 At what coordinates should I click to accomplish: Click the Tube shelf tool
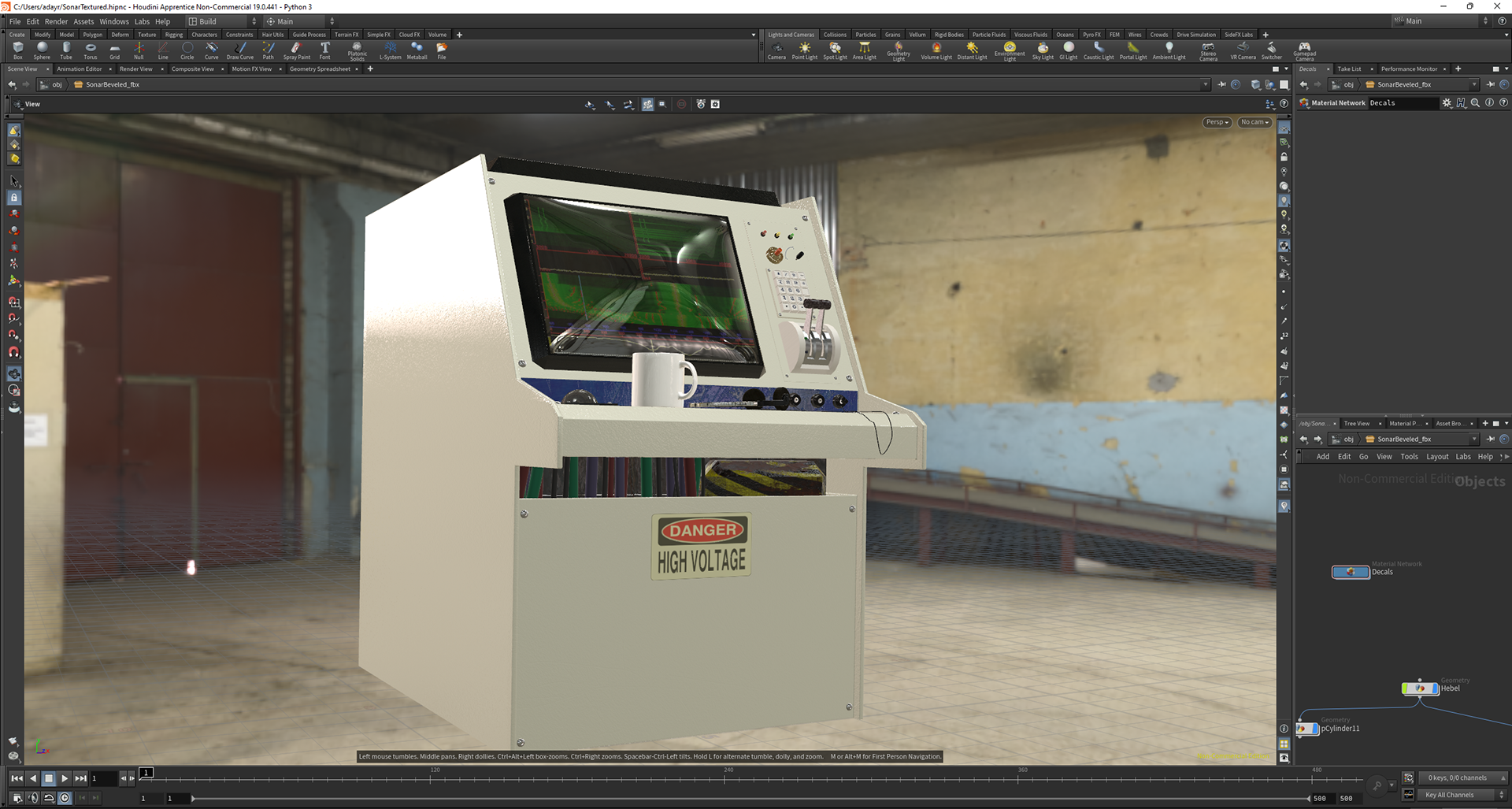(66, 50)
